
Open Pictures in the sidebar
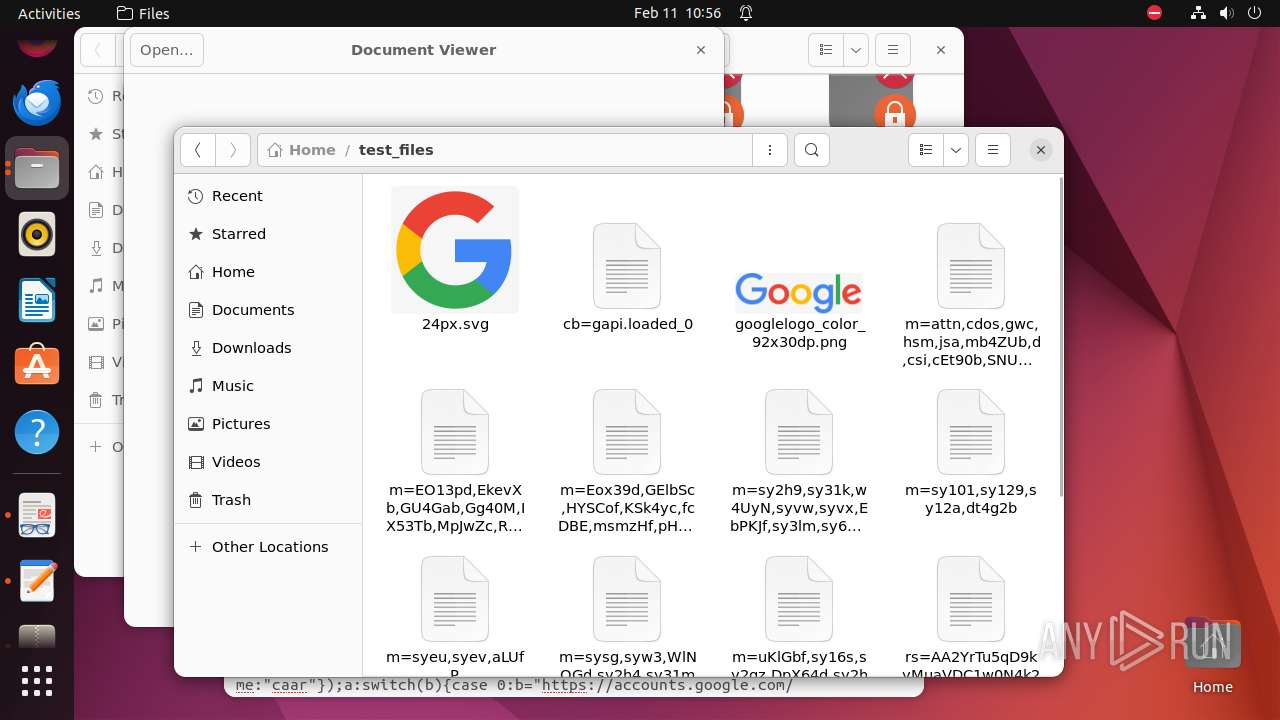[268, 424]
